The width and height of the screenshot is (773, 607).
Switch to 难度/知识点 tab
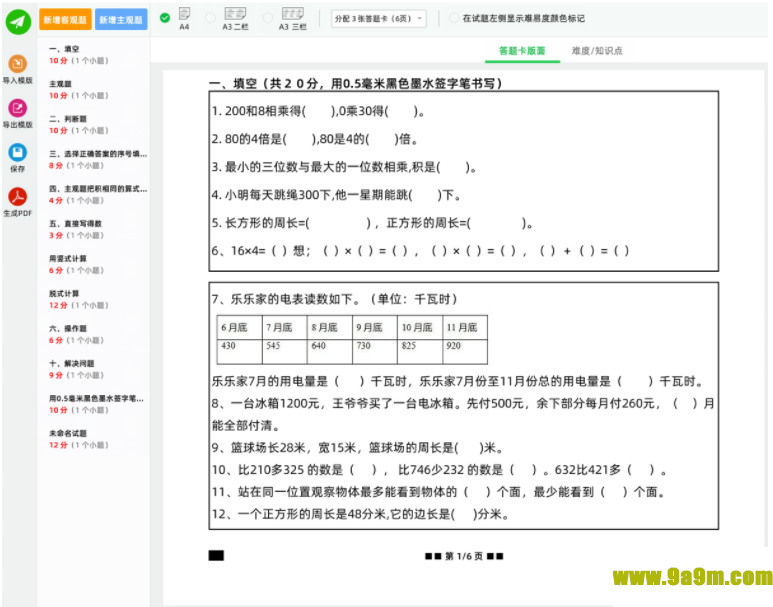pos(597,50)
